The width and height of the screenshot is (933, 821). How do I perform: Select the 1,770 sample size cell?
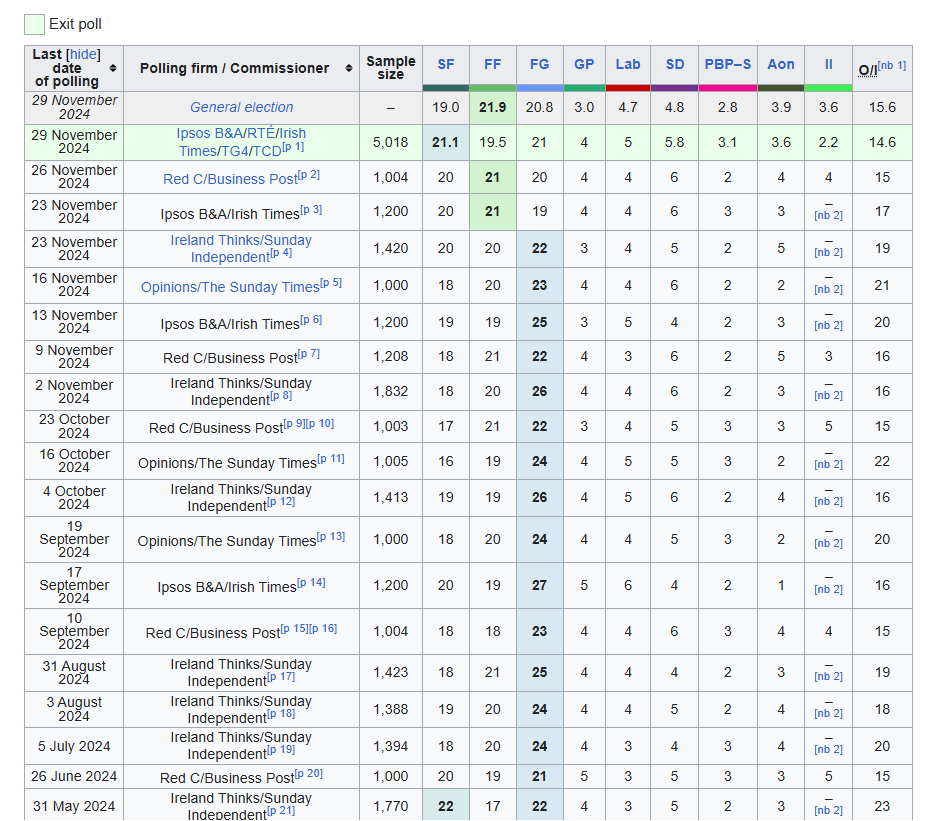pos(390,806)
